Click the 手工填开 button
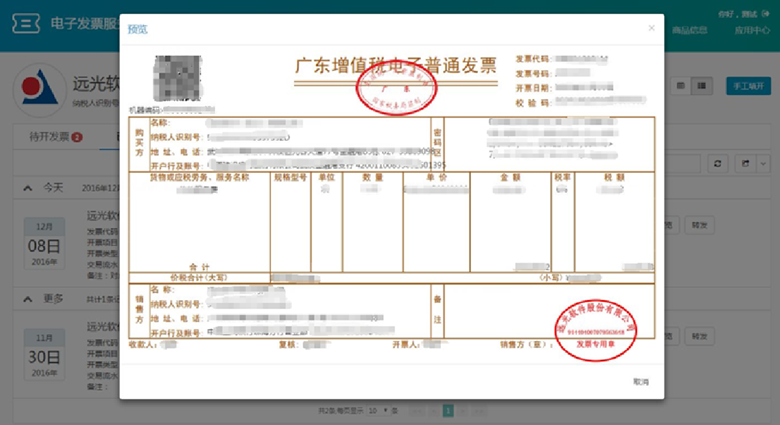780x425 pixels. pos(748,87)
